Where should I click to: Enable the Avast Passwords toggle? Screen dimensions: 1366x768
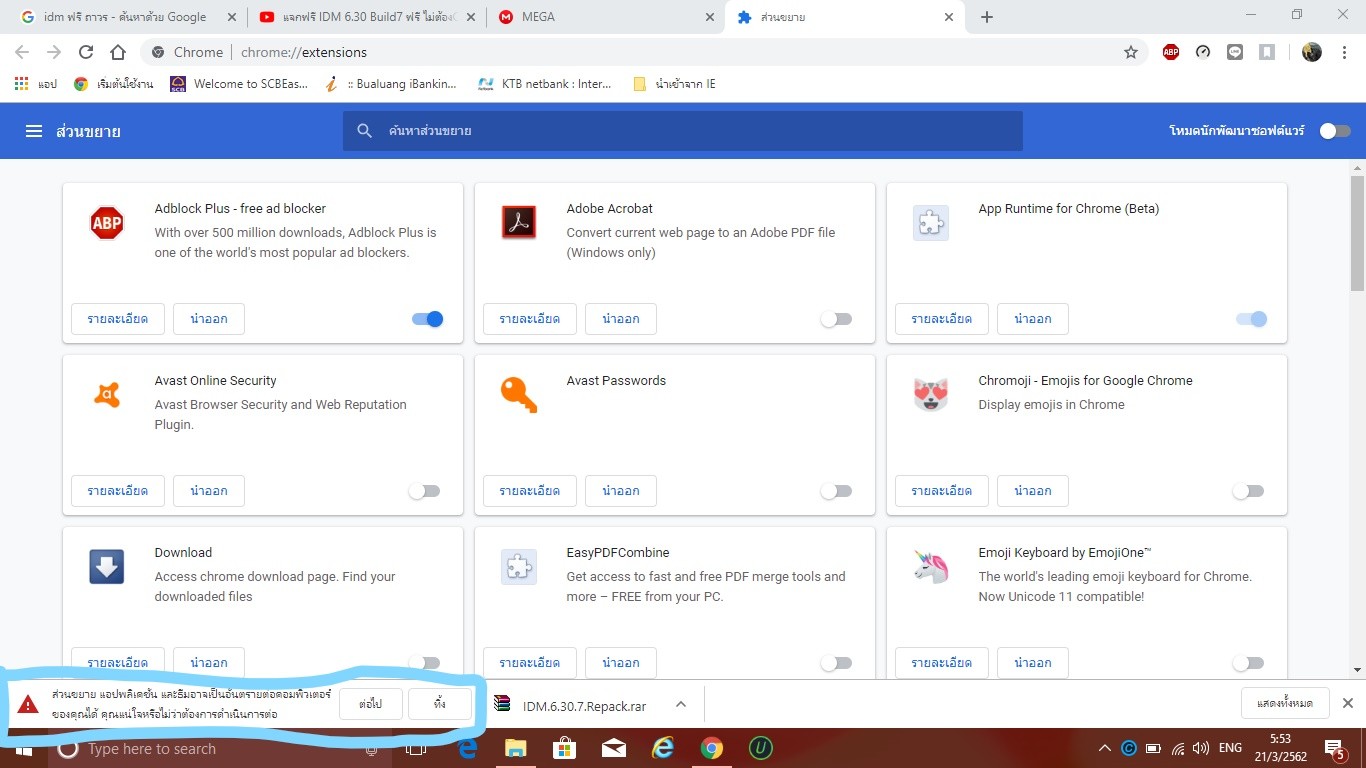coord(836,491)
